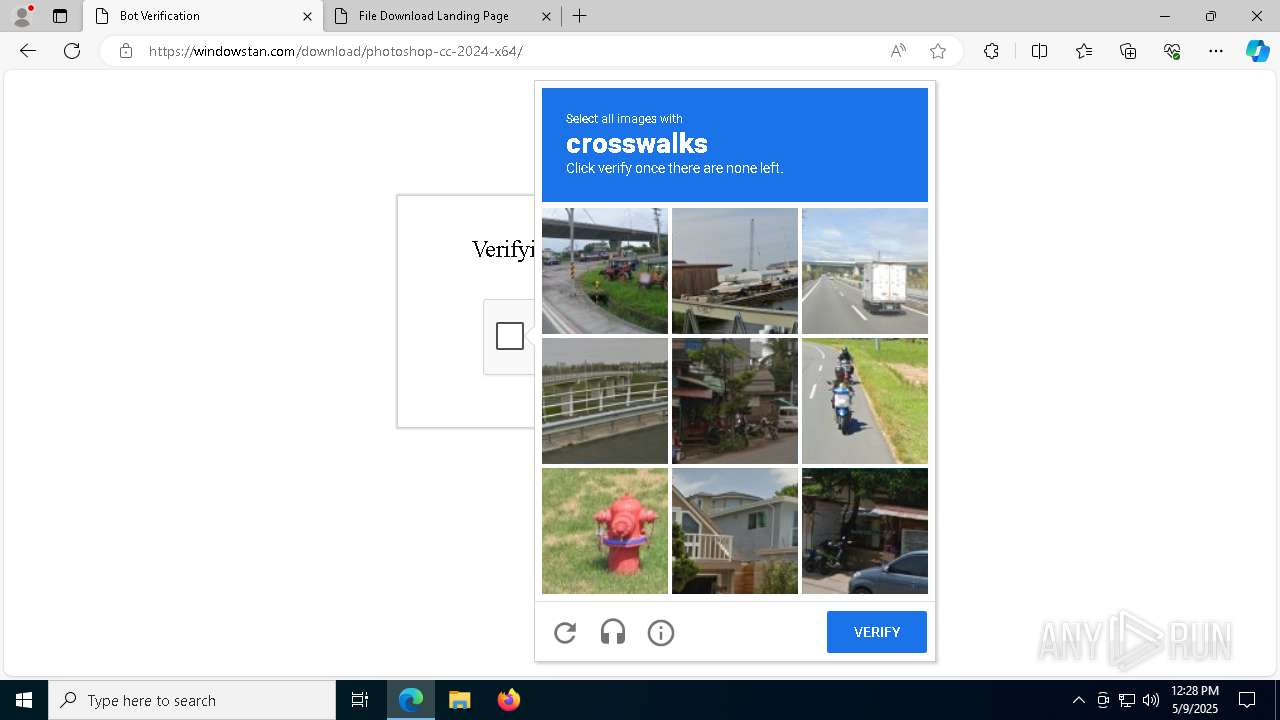Viewport: 1280px width, 720px height.
Task: Close File Download Landing Page tab
Action: coord(546,16)
